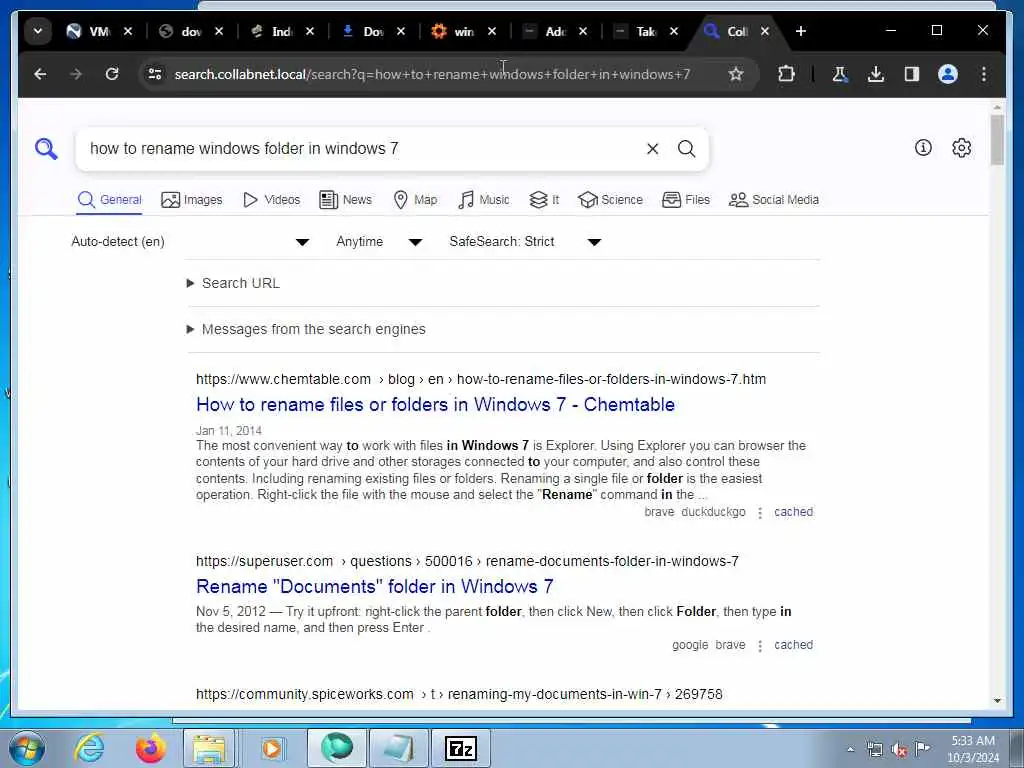Open more options for superuser result
The image size is (1024, 768).
760,646
